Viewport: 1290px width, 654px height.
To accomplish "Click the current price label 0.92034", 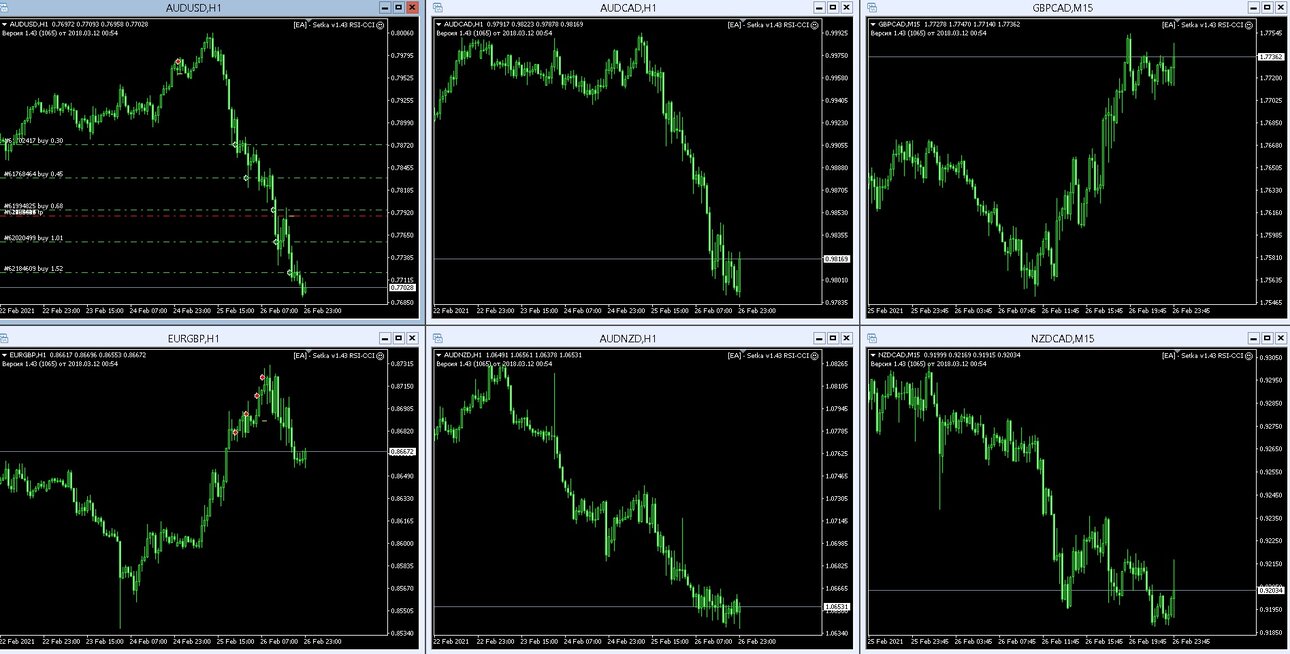I will [x=1271, y=590].
